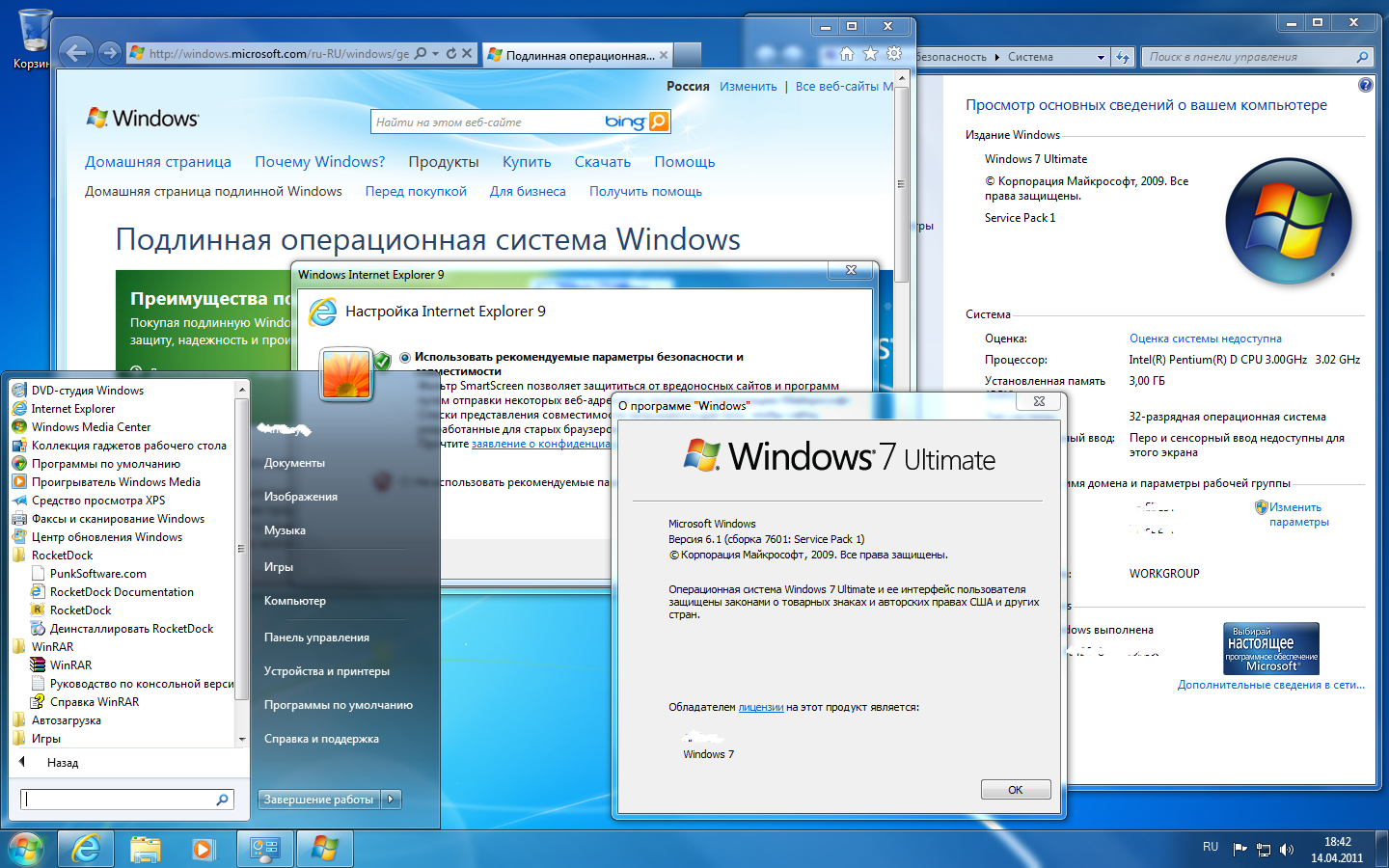Screen dimensions: 1389x868
Task: Open Устройства и принтеры in Start menu
Action: (x=327, y=671)
